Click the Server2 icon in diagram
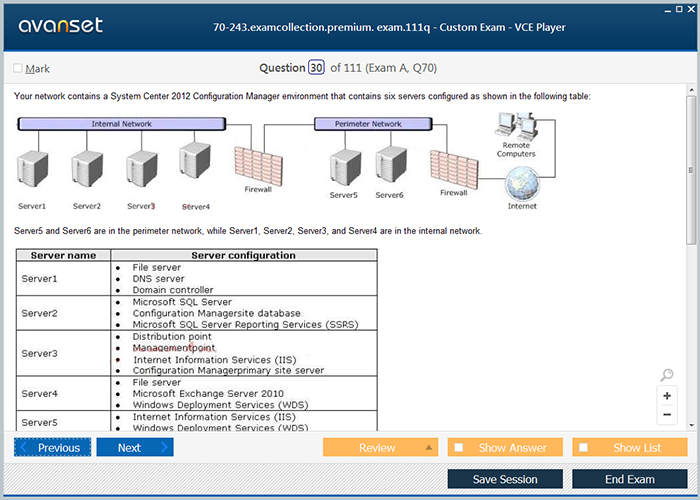 [x=88, y=169]
